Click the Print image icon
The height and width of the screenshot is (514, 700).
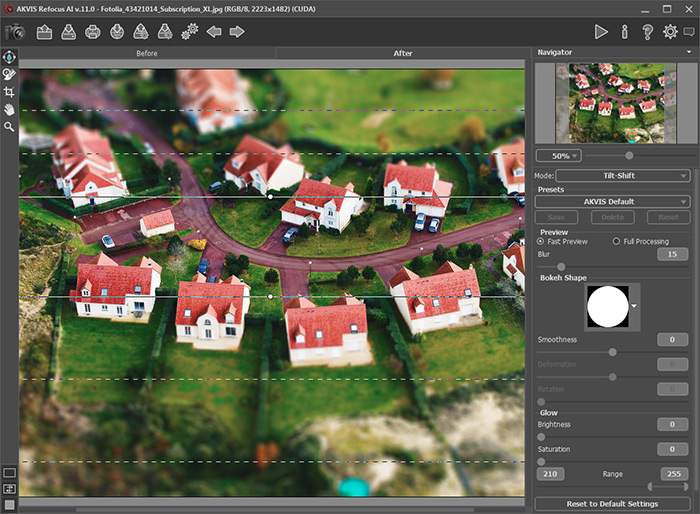click(x=92, y=32)
